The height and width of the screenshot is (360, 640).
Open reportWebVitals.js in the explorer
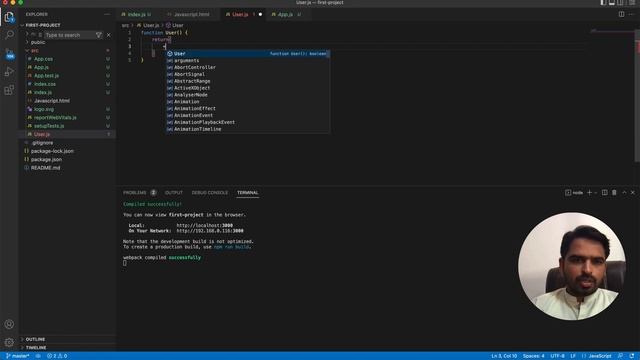point(55,118)
